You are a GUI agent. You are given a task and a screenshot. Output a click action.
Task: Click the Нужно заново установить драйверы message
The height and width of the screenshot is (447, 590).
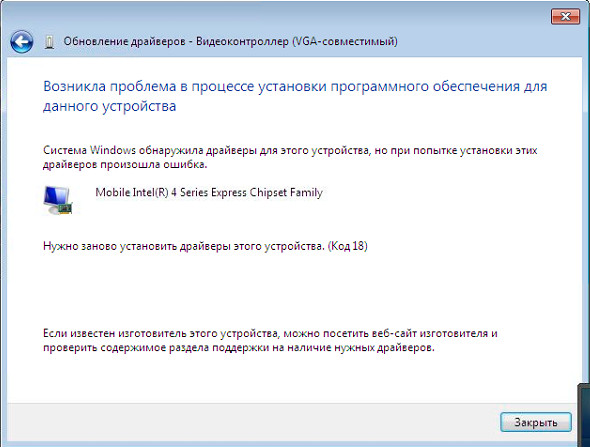coord(184,246)
